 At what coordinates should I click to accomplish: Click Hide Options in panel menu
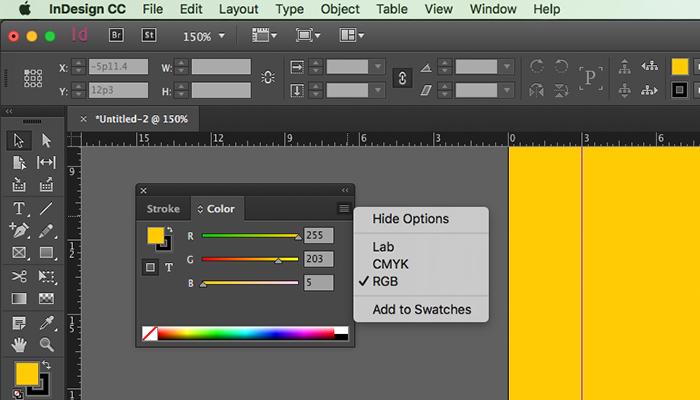pos(410,219)
